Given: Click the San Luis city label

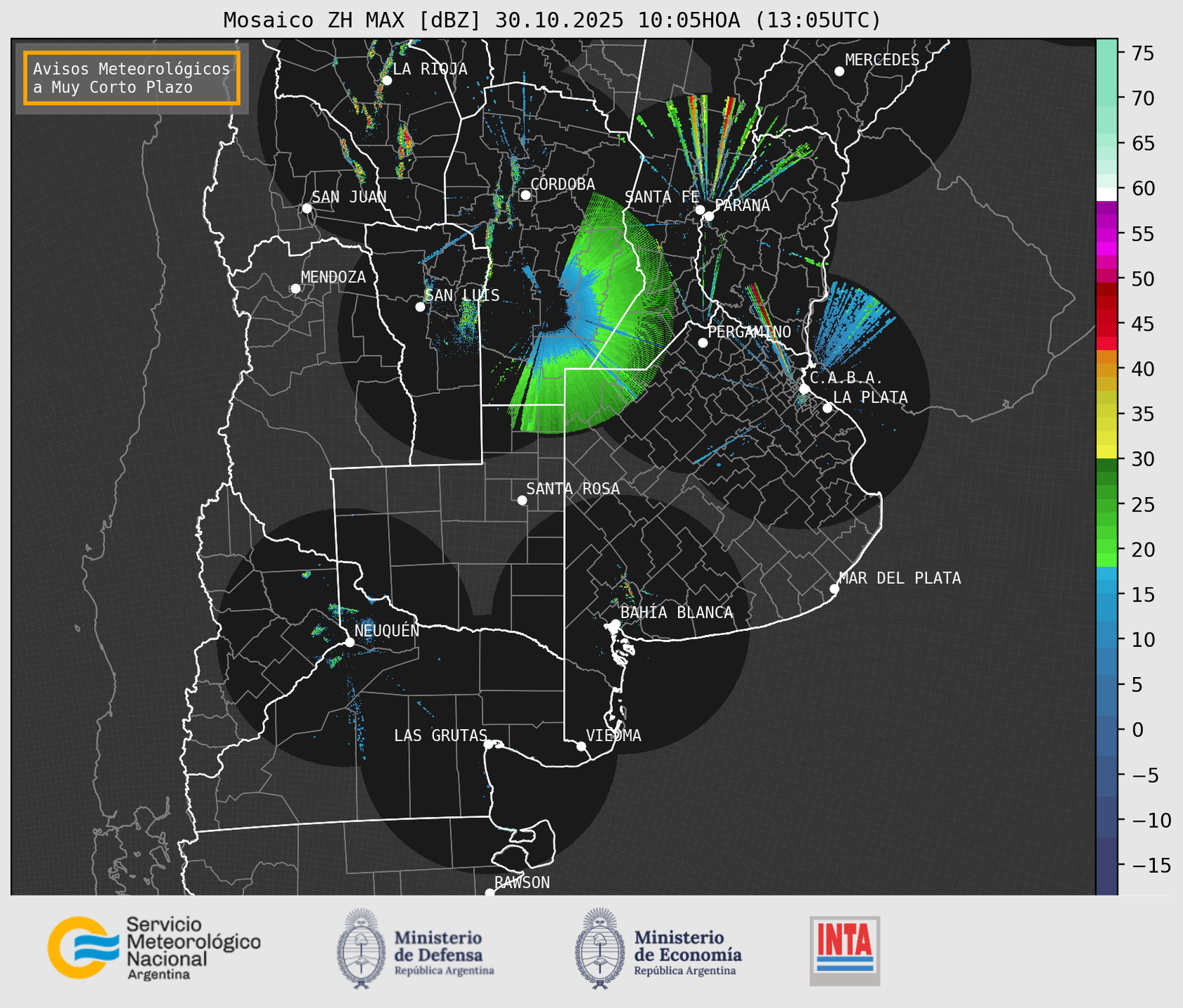Looking at the screenshot, I should point(462,296).
